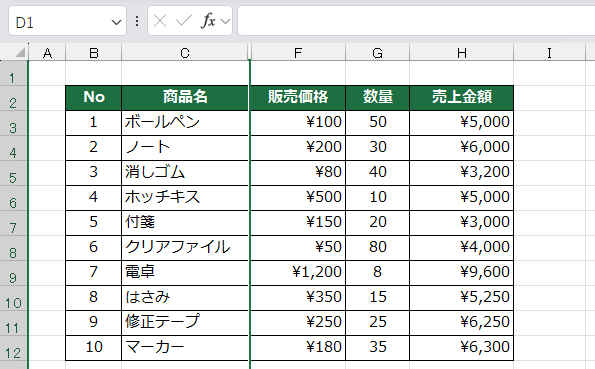Click the quantity cell showing 25
This screenshot has height=369, width=595.
[378, 323]
